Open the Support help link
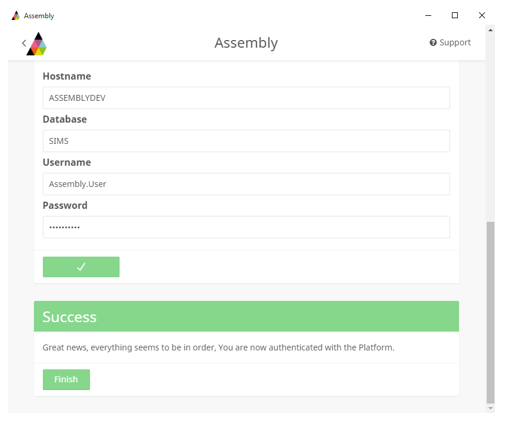Screen dimensions: 509x429 coord(450,43)
